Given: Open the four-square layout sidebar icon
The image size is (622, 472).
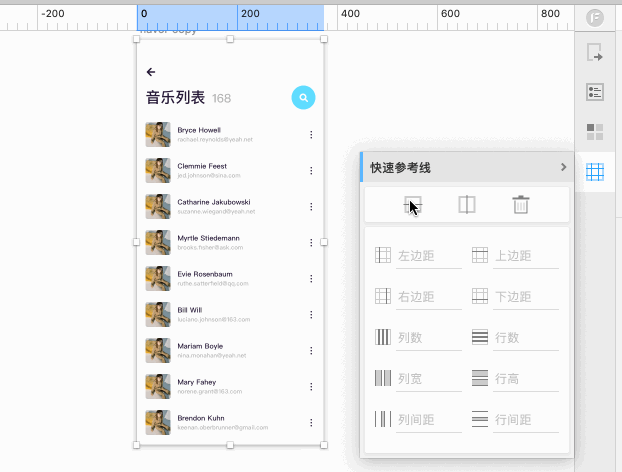Looking at the screenshot, I should click(x=595, y=132).
